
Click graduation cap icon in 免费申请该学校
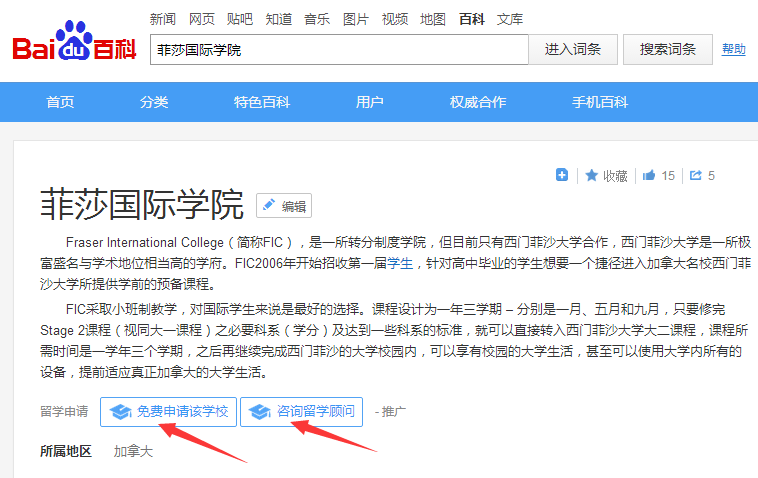click(x=120, y=412)
